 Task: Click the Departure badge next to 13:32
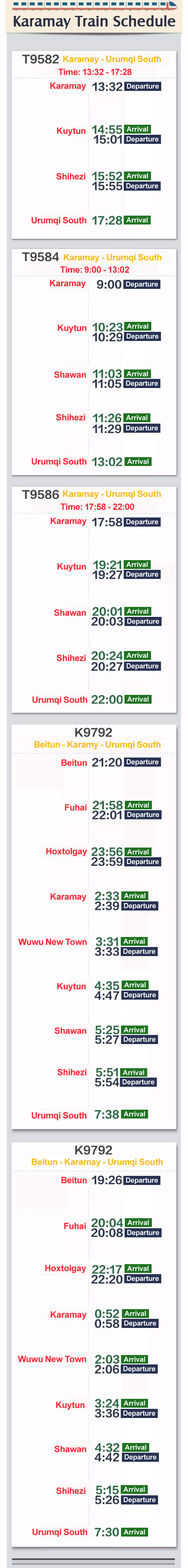pyautogui.click(x=142, y=86)
